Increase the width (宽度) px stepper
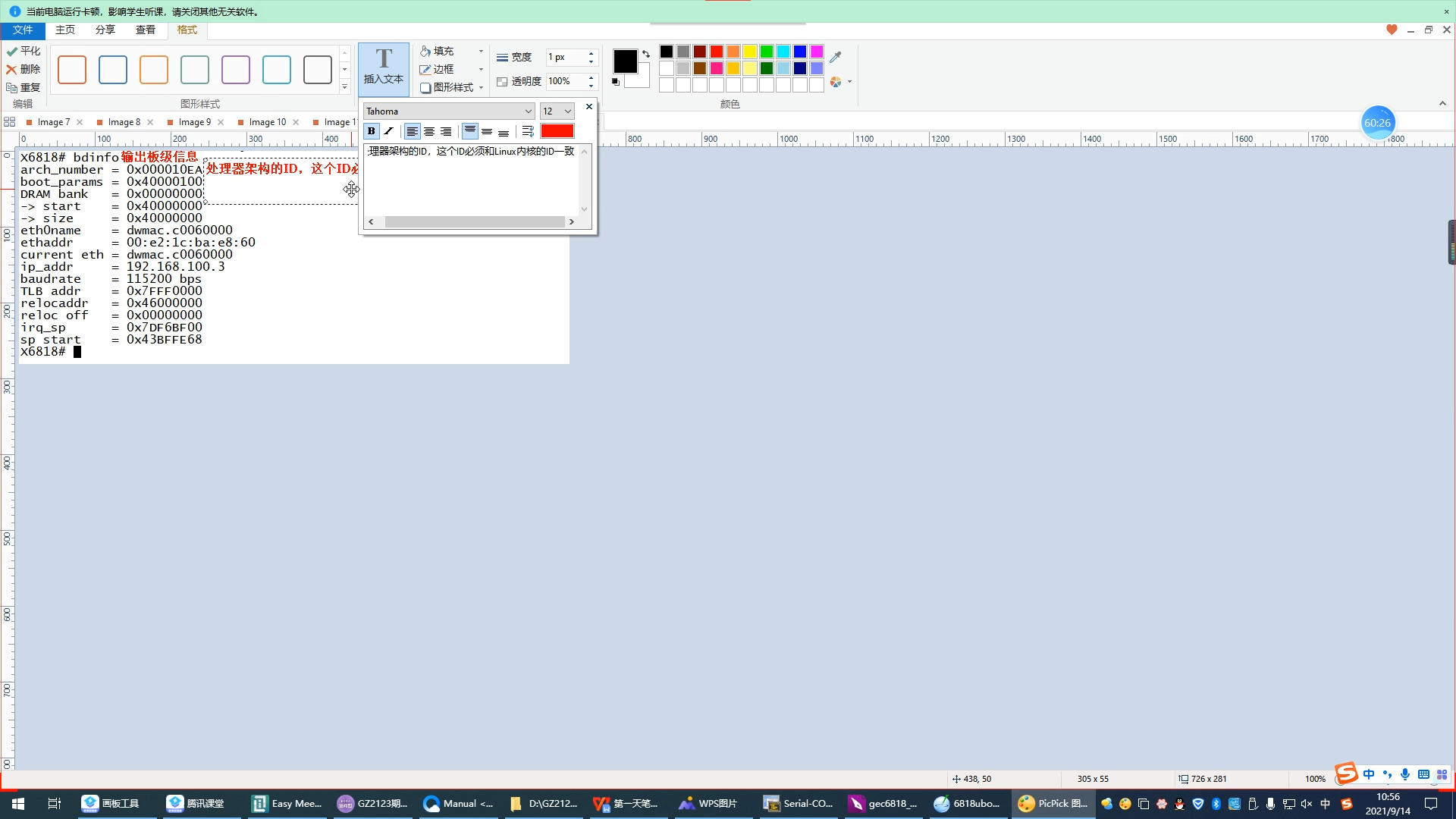 [x=591, y=54]
